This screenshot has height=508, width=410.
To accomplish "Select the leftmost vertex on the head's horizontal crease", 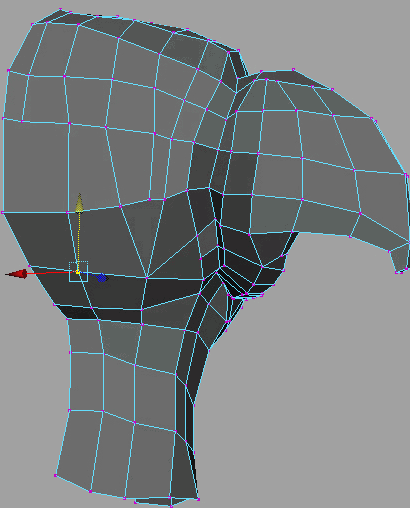I will point(3,212).
